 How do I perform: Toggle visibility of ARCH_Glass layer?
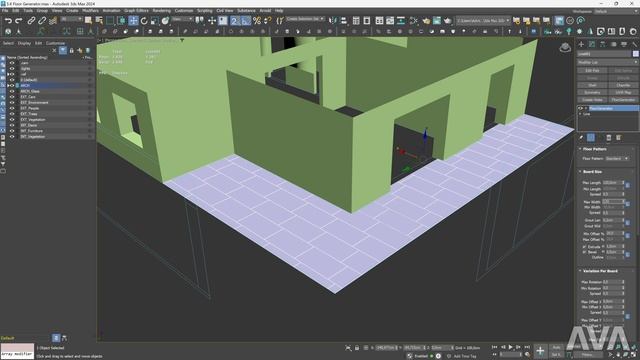[x=12, y=91]
